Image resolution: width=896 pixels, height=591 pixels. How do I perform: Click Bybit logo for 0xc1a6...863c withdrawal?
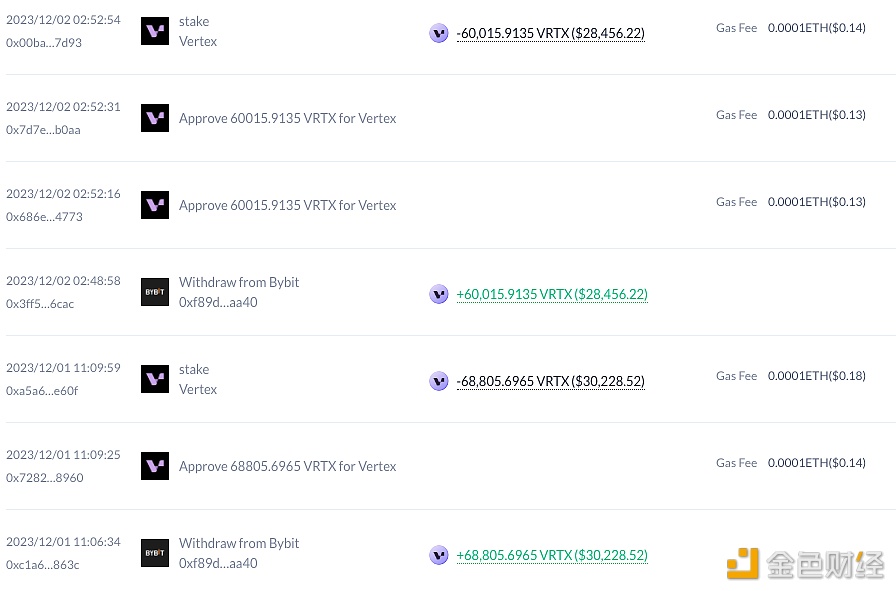(155, 553)
